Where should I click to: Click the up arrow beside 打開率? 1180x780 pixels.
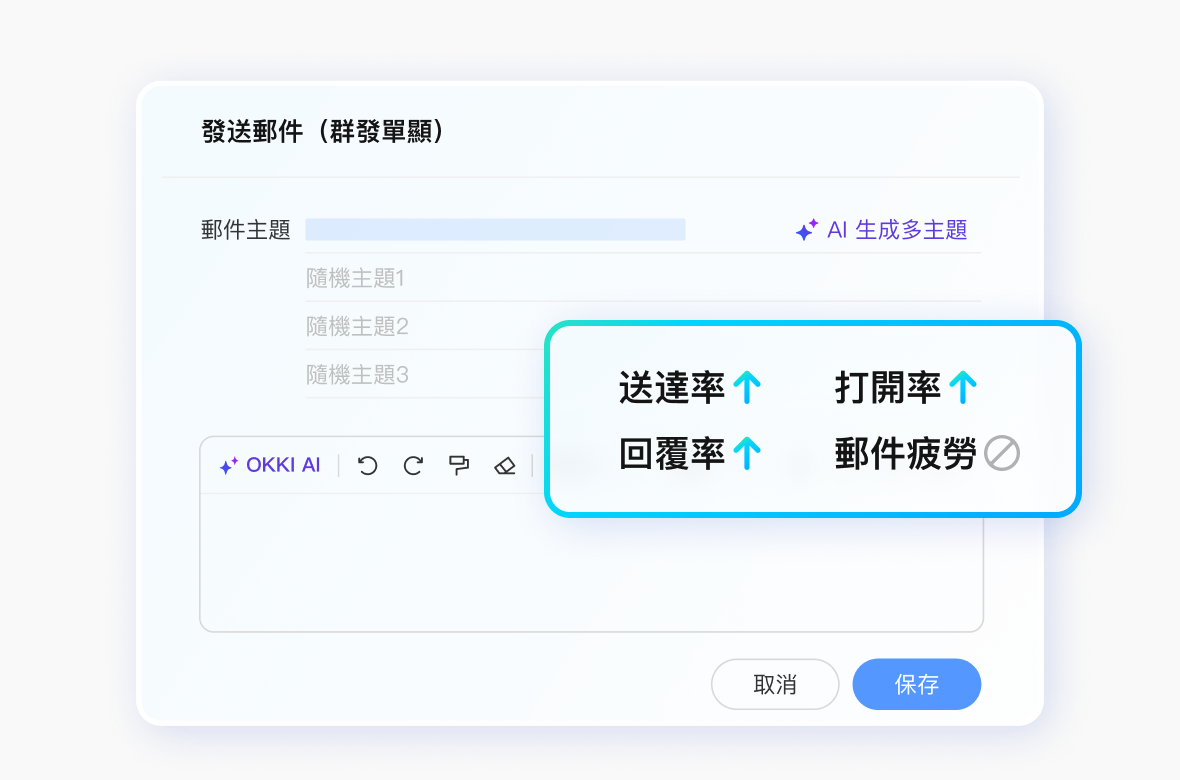963,388
